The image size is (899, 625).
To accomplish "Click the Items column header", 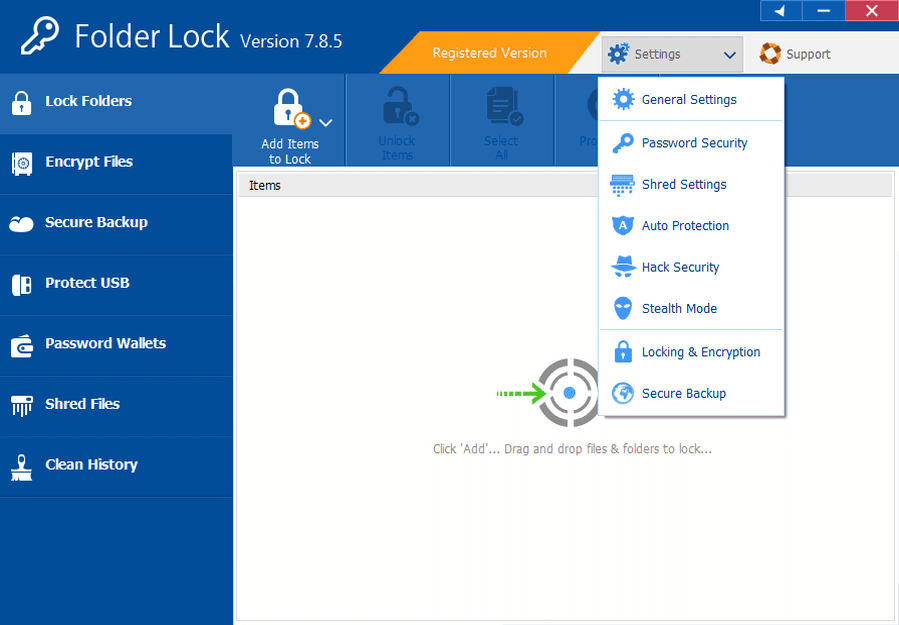I will click(265, 185).
